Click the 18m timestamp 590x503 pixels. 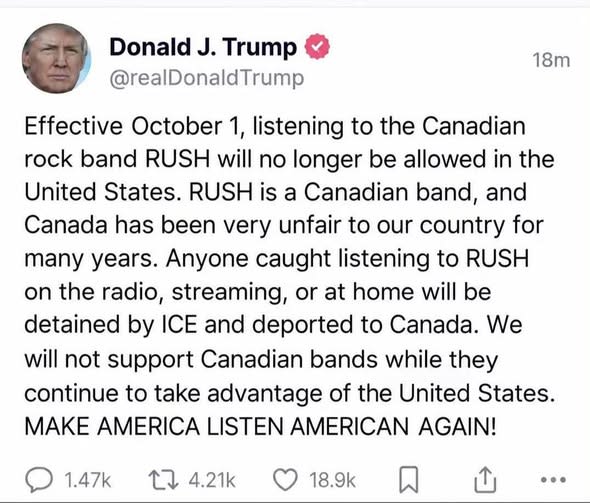[x=551, y=61]
